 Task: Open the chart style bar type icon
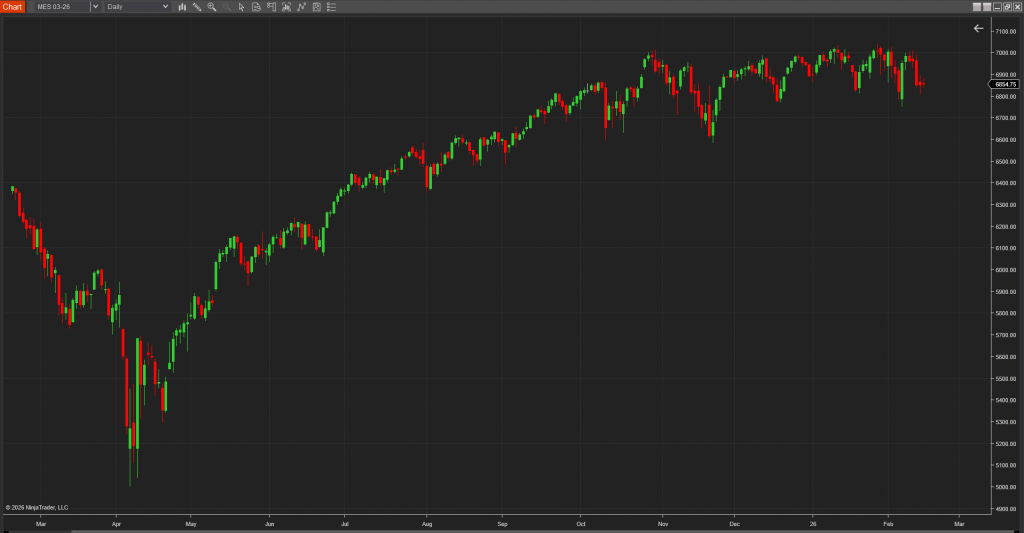182,7
